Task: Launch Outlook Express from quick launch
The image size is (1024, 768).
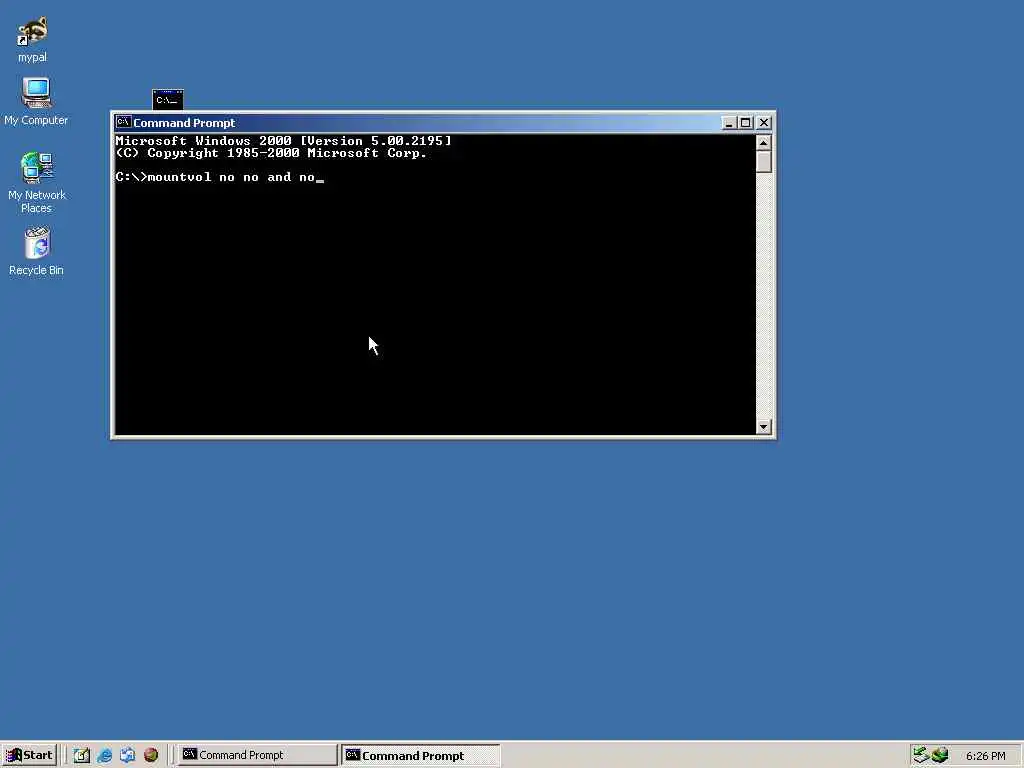Action: (x=127, y=755)
